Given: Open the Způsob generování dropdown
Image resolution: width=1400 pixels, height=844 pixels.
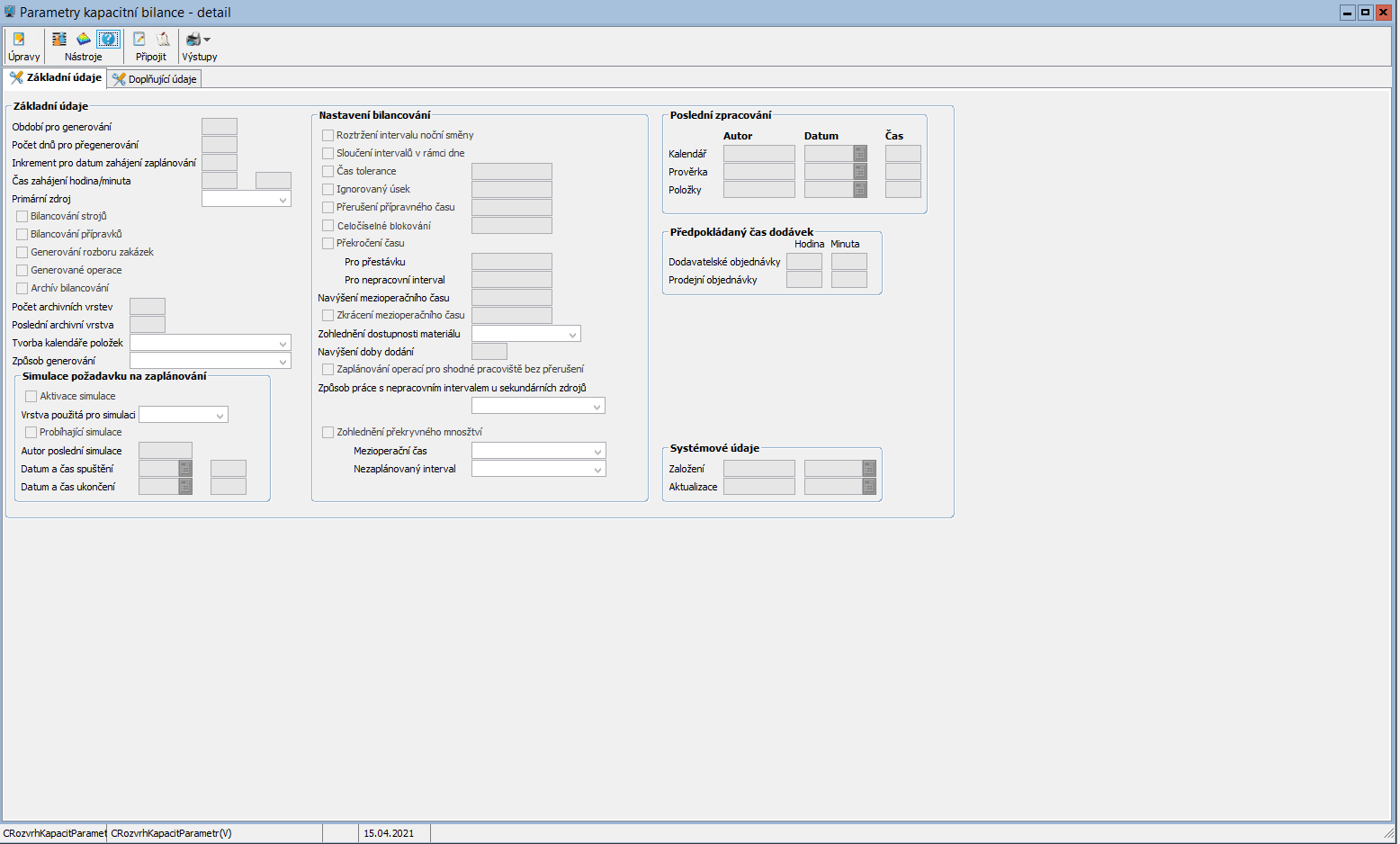Looking at the screenshot, I should pyautogui.click(x=283, y=362).
